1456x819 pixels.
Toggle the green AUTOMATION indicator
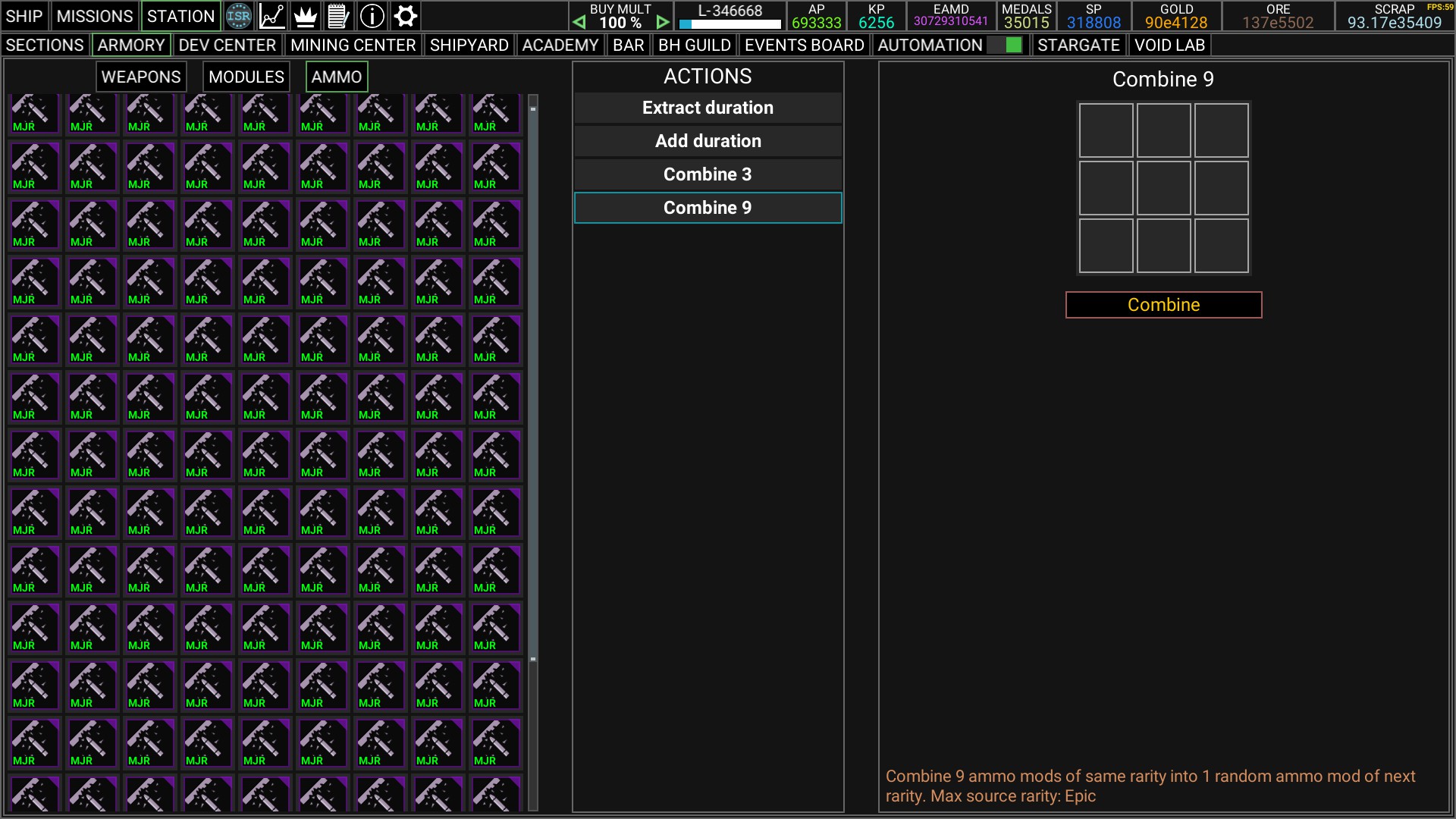1013,45
